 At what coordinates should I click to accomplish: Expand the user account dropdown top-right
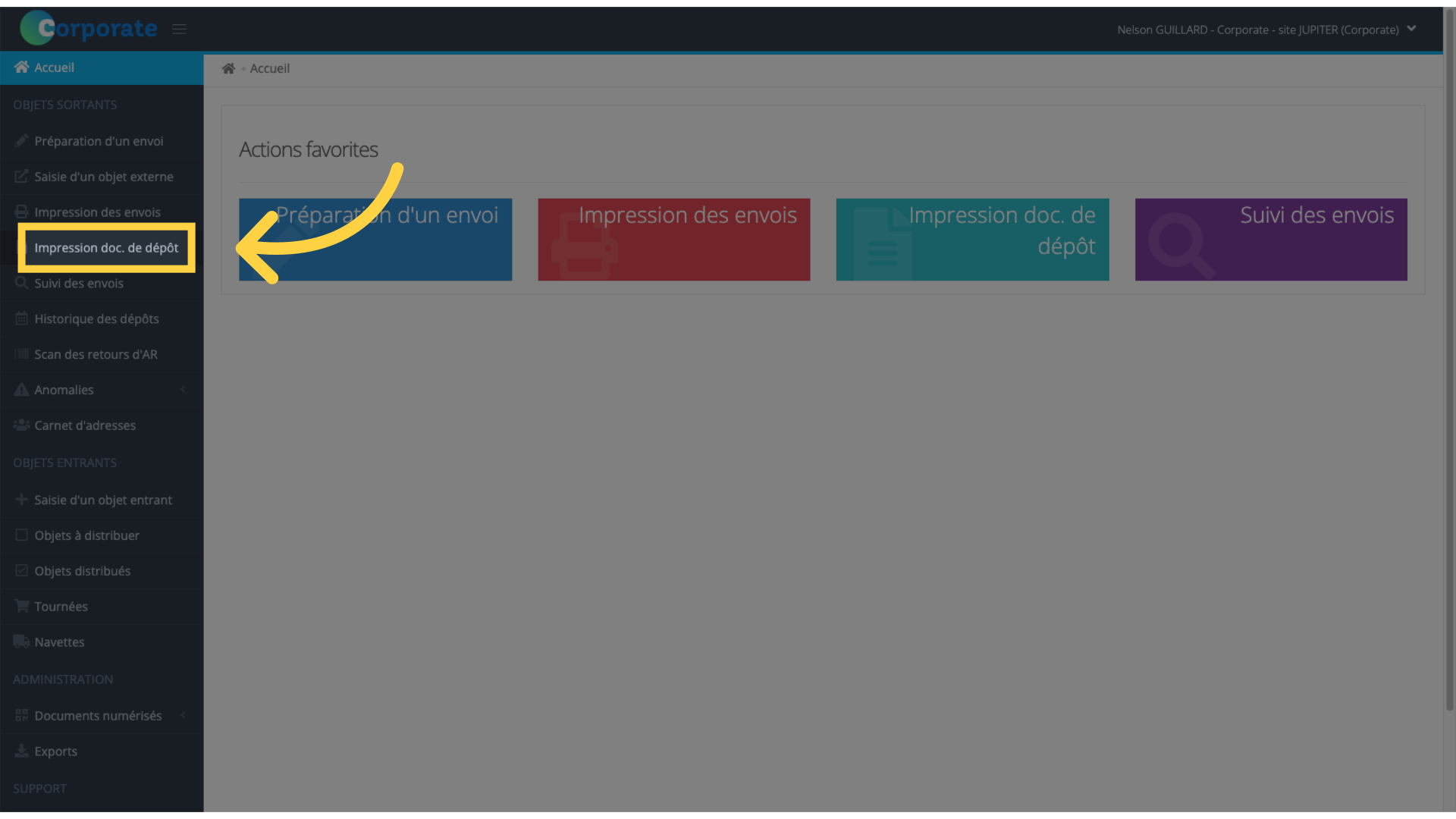[x=1412, y=28]
